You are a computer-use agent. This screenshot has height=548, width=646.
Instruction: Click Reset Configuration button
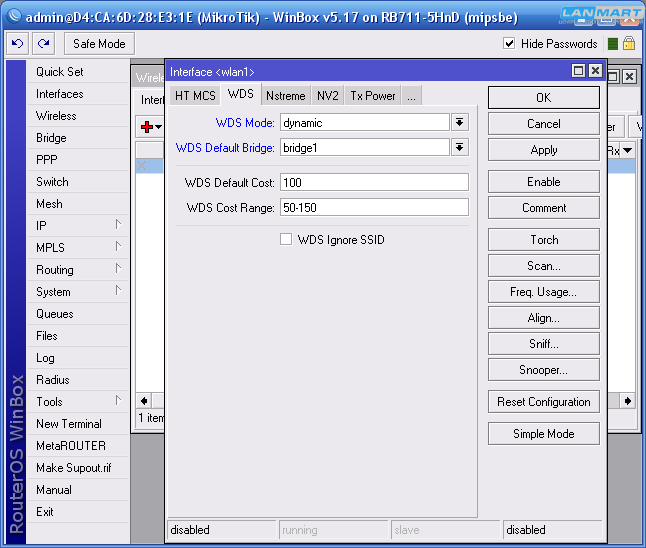point(543,402)
